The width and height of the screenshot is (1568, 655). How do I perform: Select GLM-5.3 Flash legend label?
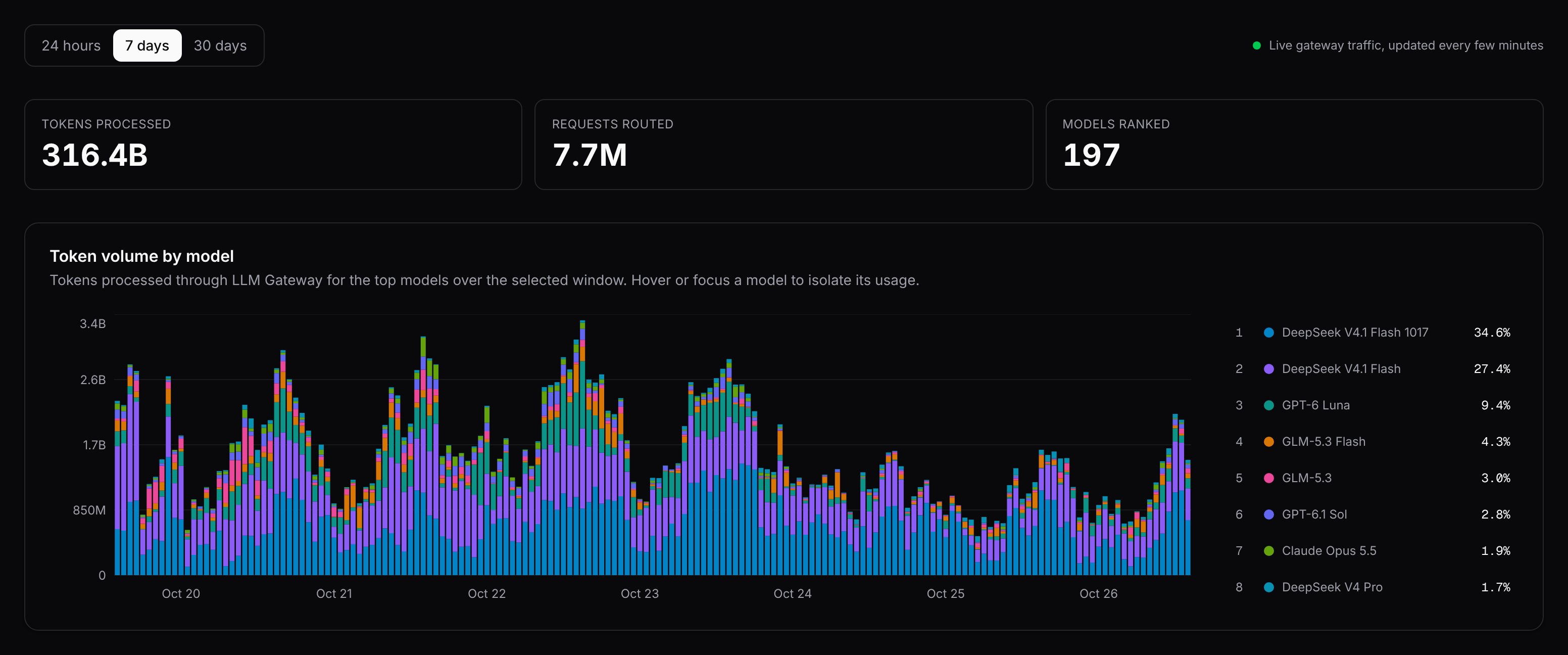tap(1324, 442)
